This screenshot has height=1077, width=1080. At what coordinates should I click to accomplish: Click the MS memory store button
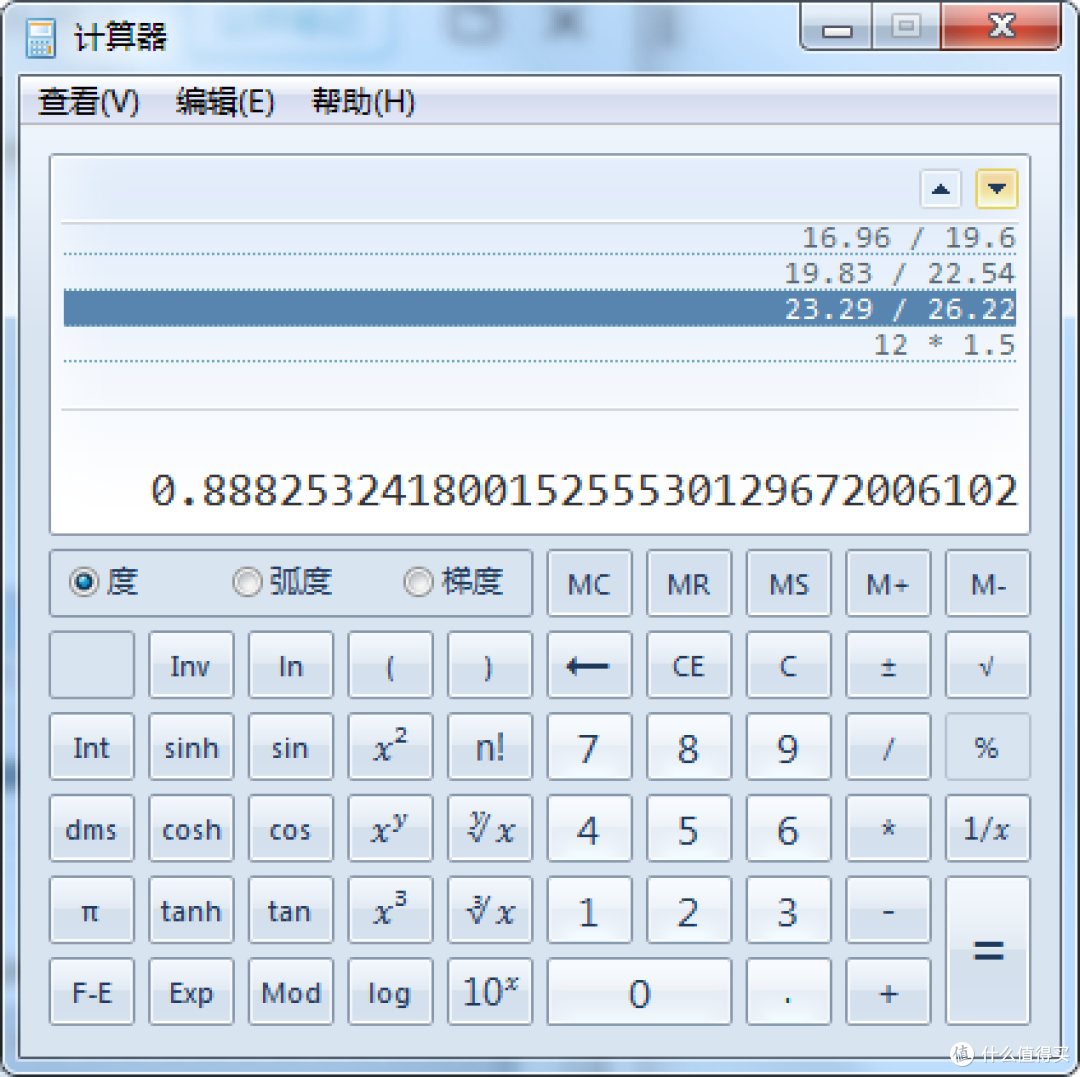(x=788, y=583)
